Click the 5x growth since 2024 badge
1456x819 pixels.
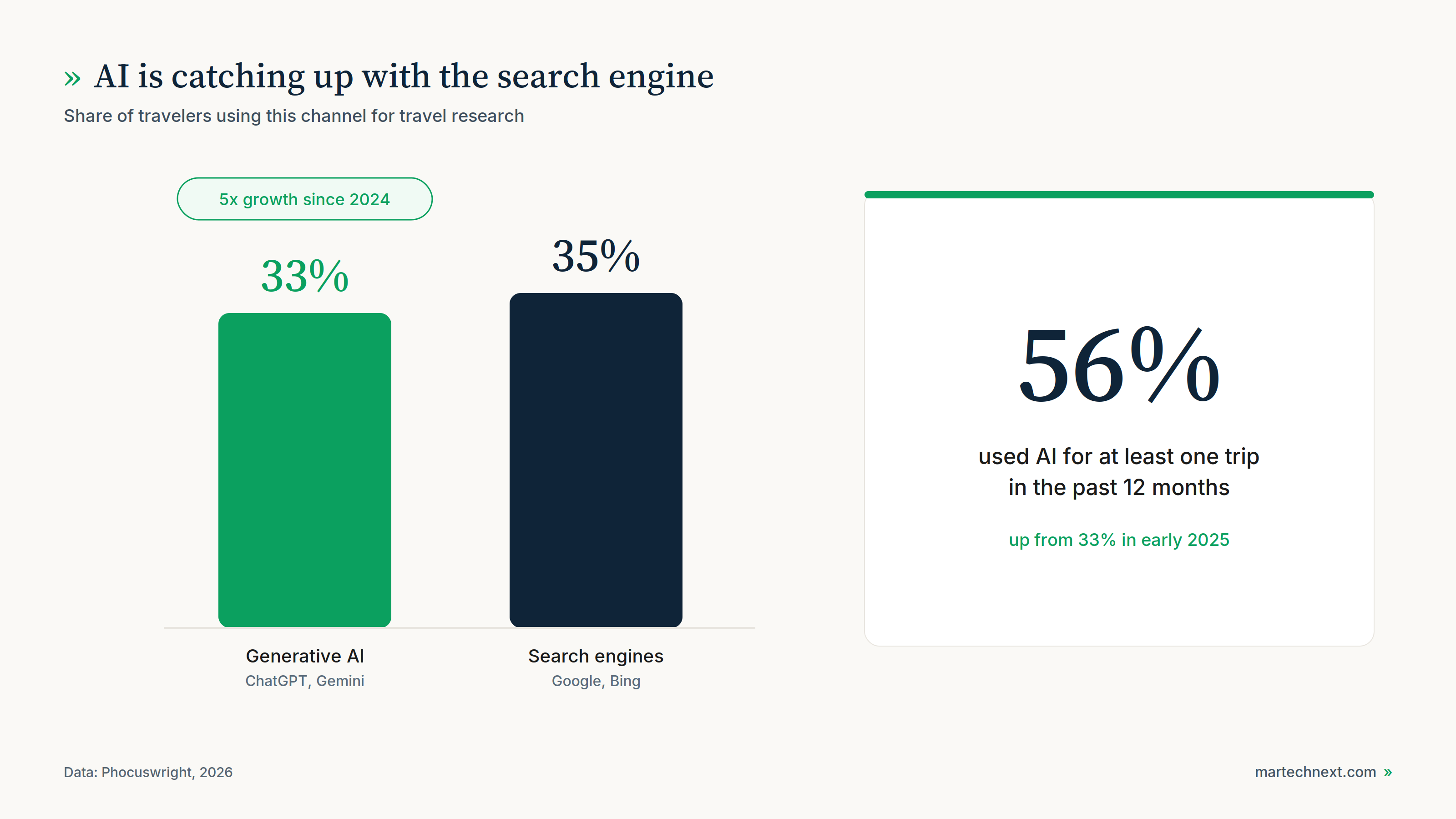point(305,199)
